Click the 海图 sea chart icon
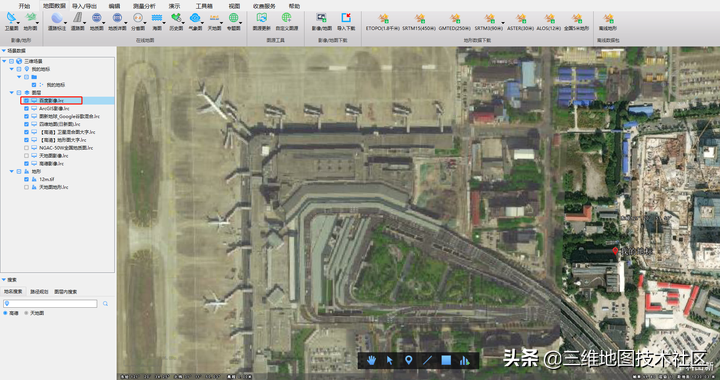 [x=157, y=18]
